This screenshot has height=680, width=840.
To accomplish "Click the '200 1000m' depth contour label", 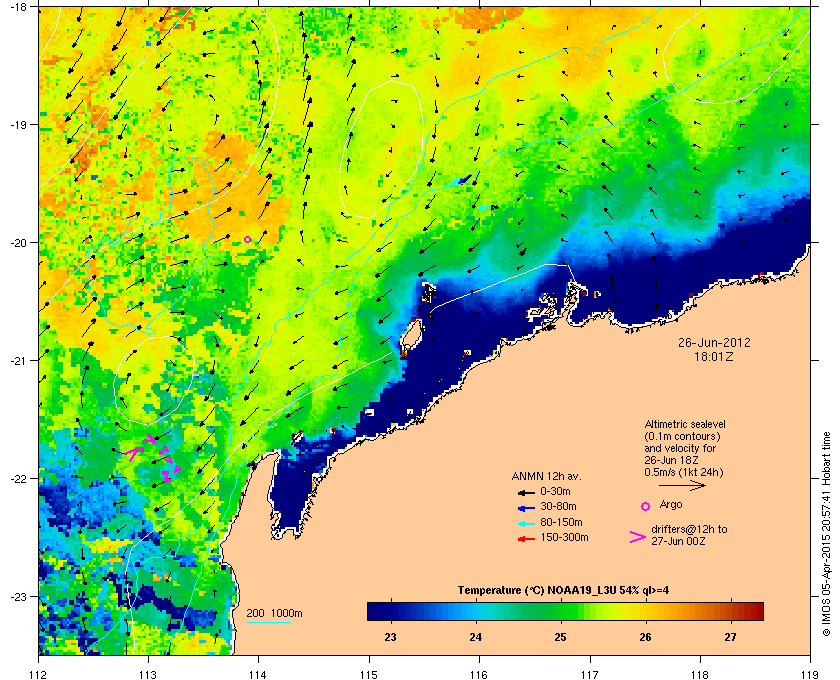I will (x=274, y=614).
